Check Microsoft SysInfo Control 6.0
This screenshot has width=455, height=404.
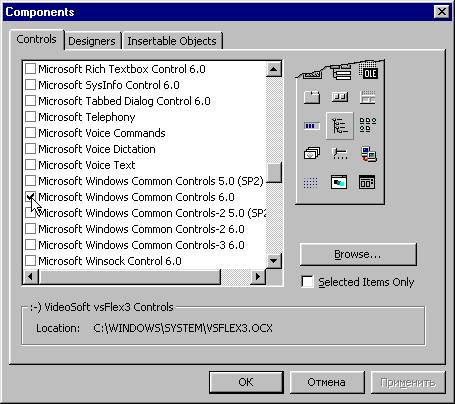[x=30, y=85]
